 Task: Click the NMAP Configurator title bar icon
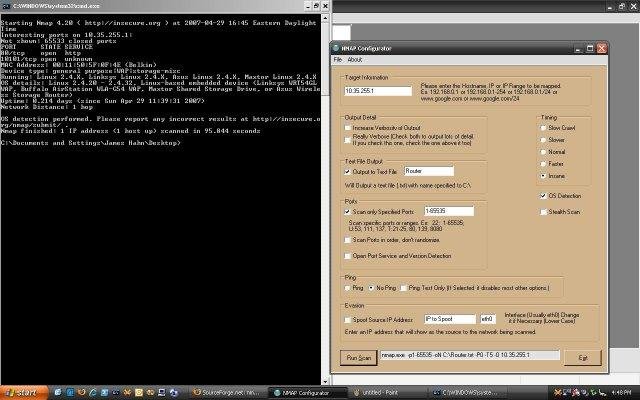click(336, 48)
